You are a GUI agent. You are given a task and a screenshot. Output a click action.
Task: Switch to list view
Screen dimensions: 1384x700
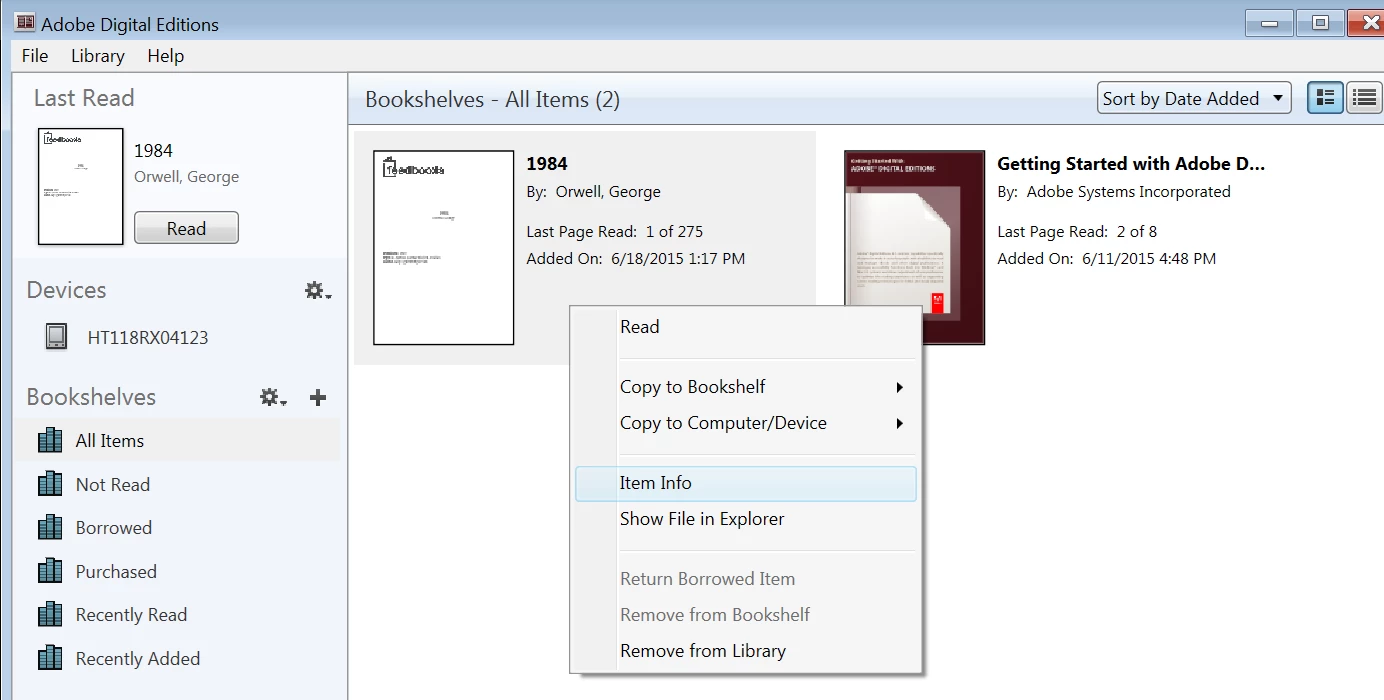click(1364, 98)
